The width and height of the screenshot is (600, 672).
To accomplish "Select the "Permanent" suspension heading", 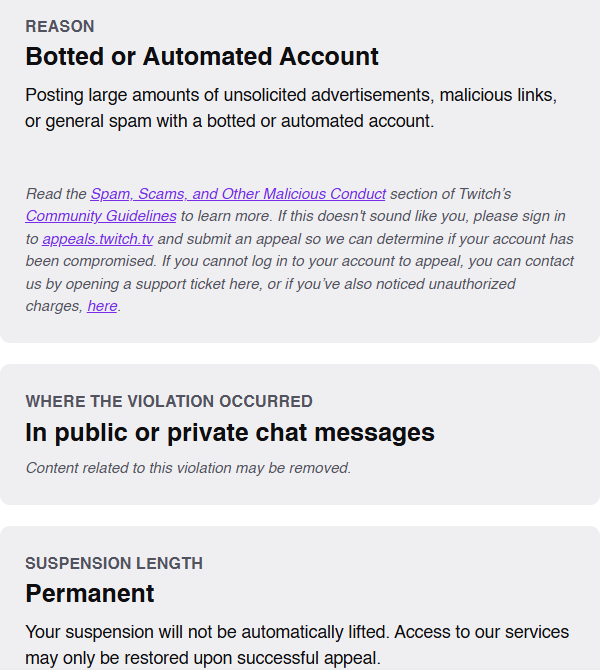I will point(90,594).
